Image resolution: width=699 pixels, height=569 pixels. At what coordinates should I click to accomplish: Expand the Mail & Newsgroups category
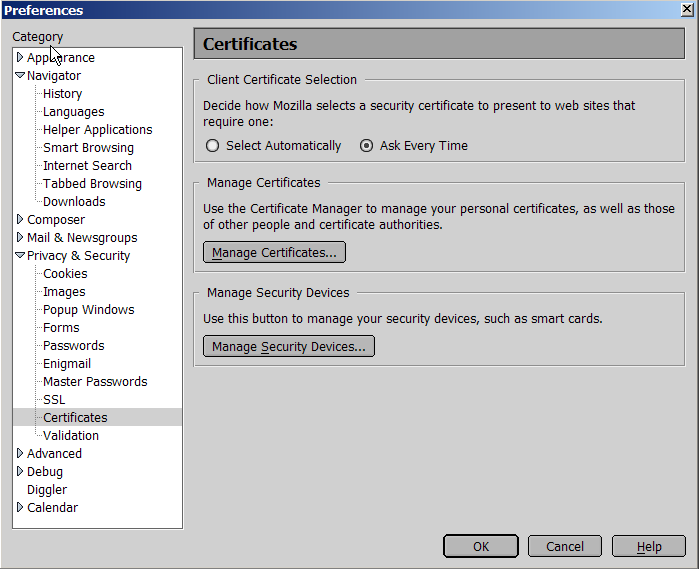tap(20, 237)
